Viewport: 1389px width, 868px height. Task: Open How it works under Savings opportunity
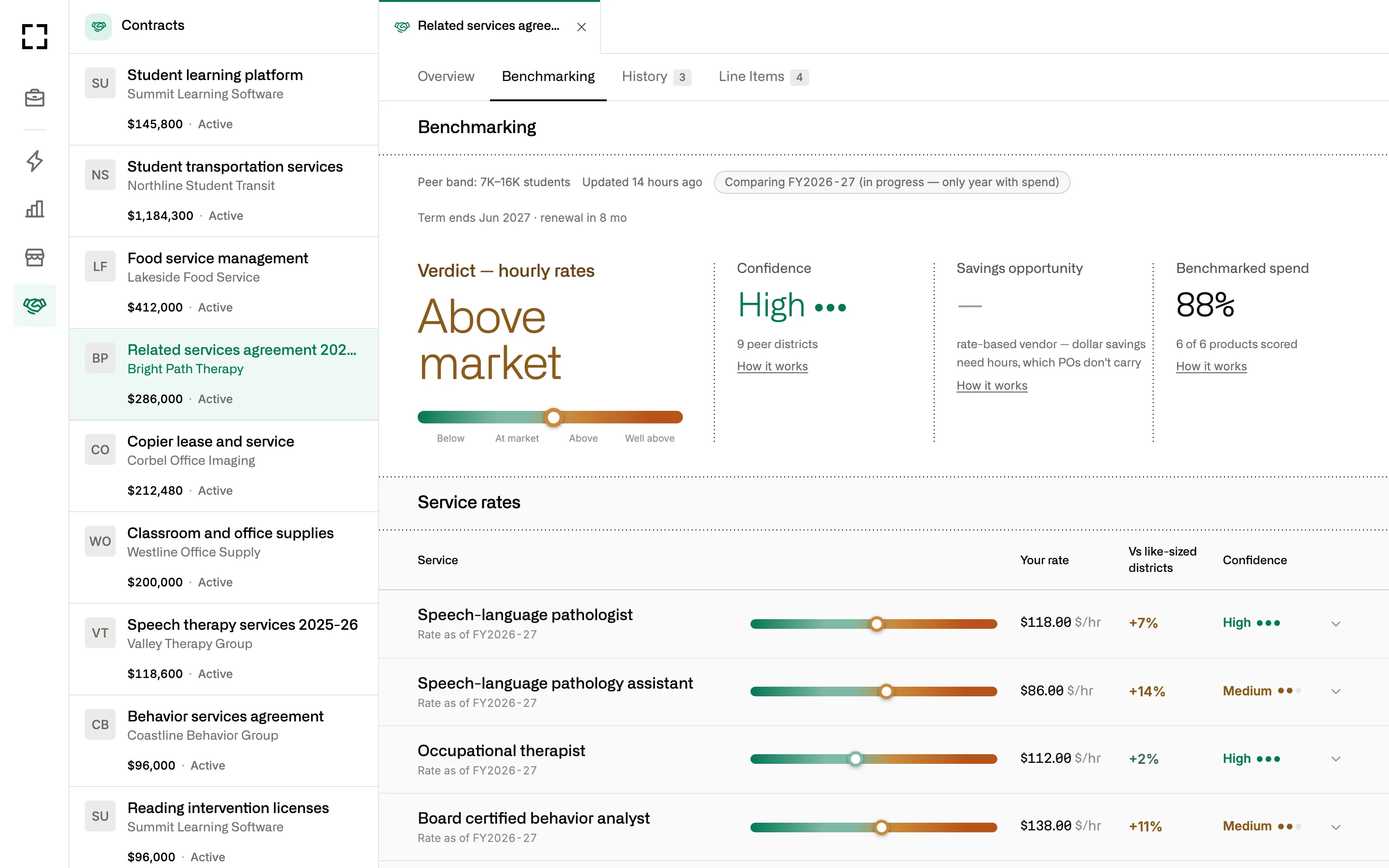pyautogui.click(x=992, y=386)
